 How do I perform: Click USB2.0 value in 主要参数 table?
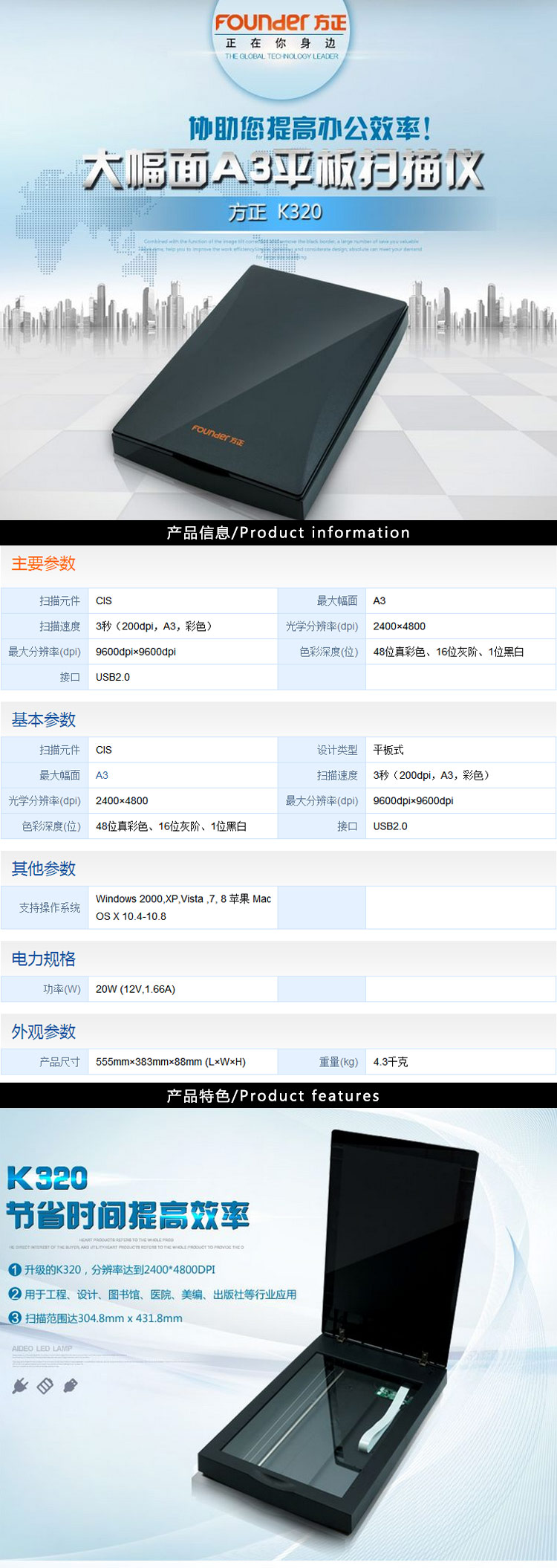coord(113,677)
